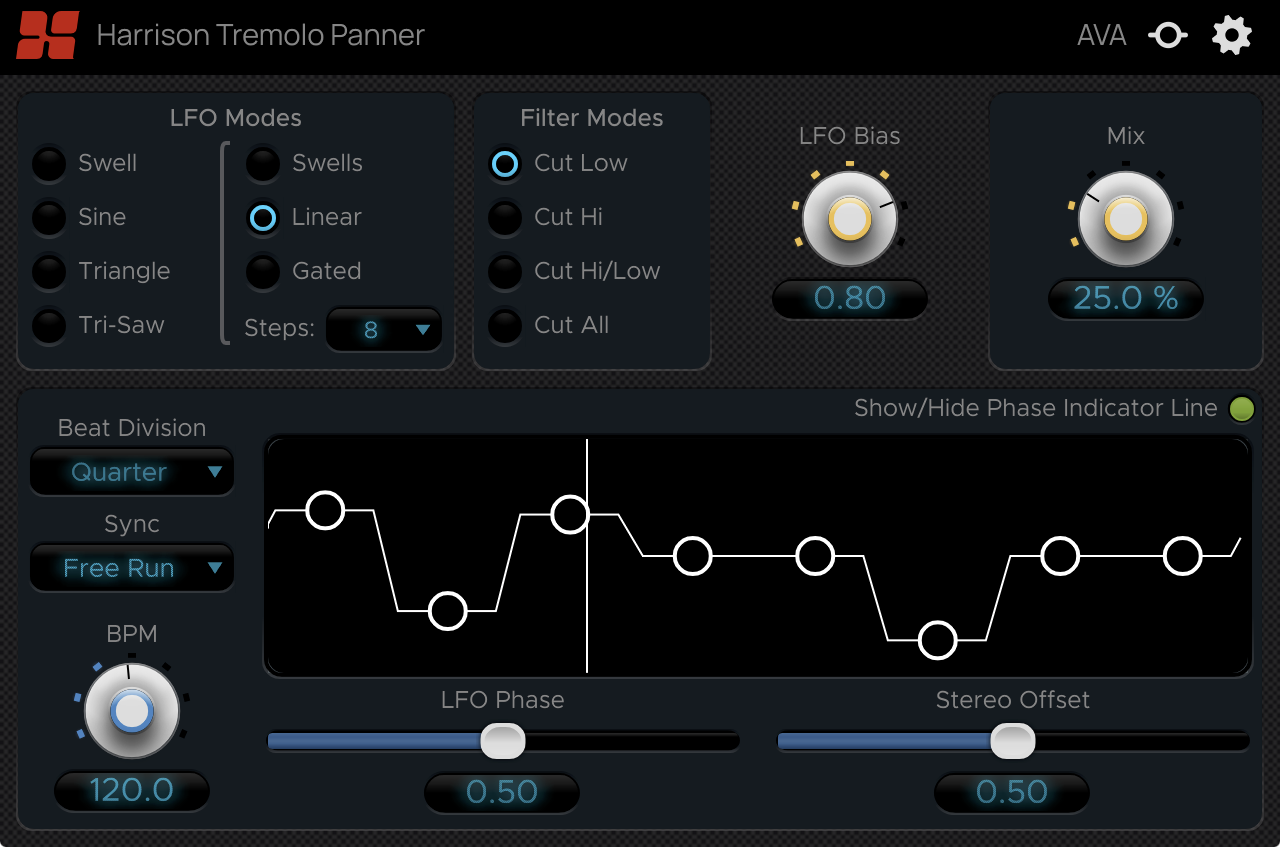Select the Tri-Saw LFO mode
Image resolution: width=1280 pixels, height=847 pixels.
point(49,325)
